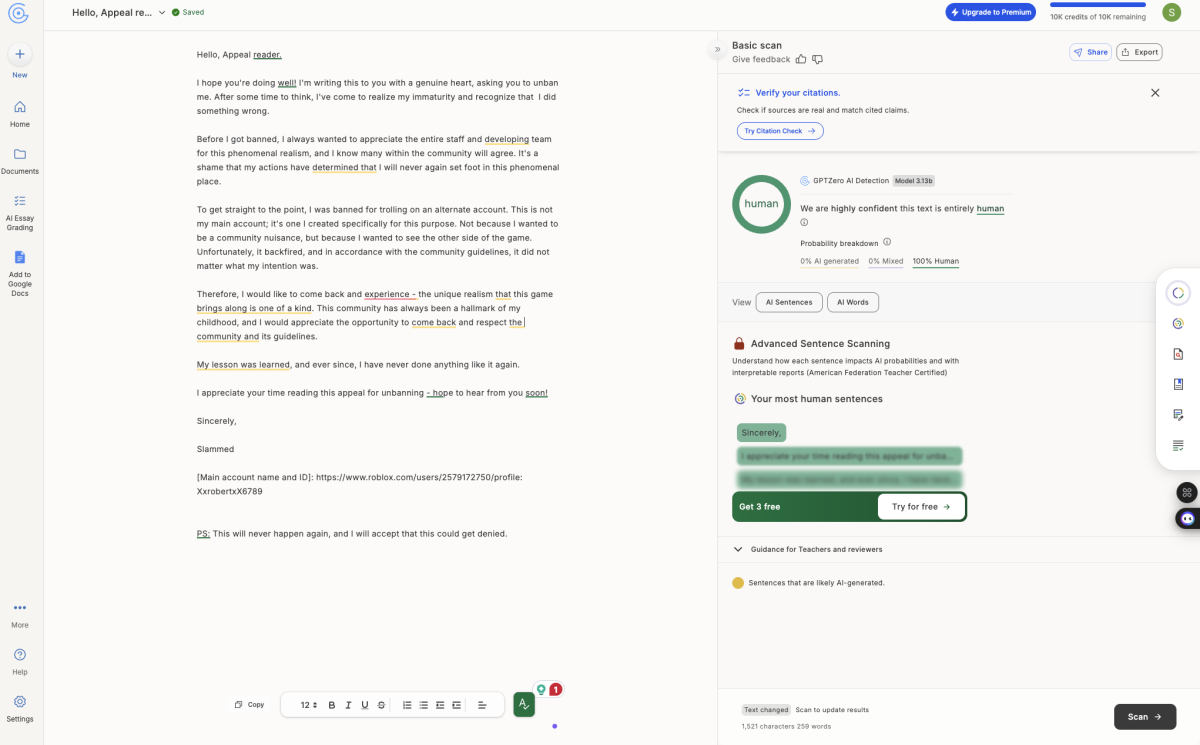Click the thumbs down feedback icon
The height and width of the screenshot is (745, 1200).
(x=817, y=60)
